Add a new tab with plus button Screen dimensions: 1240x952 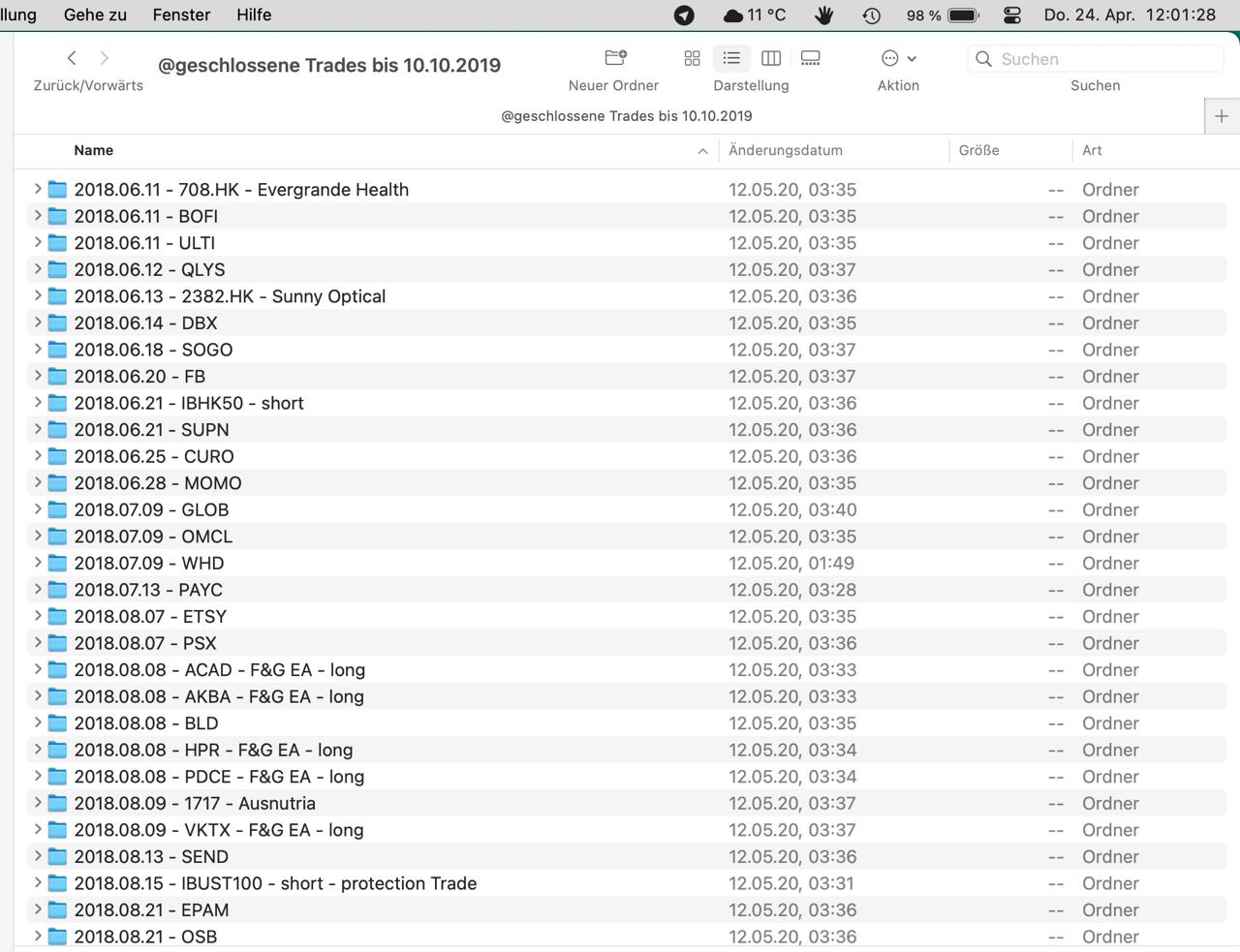point(1221,116)
